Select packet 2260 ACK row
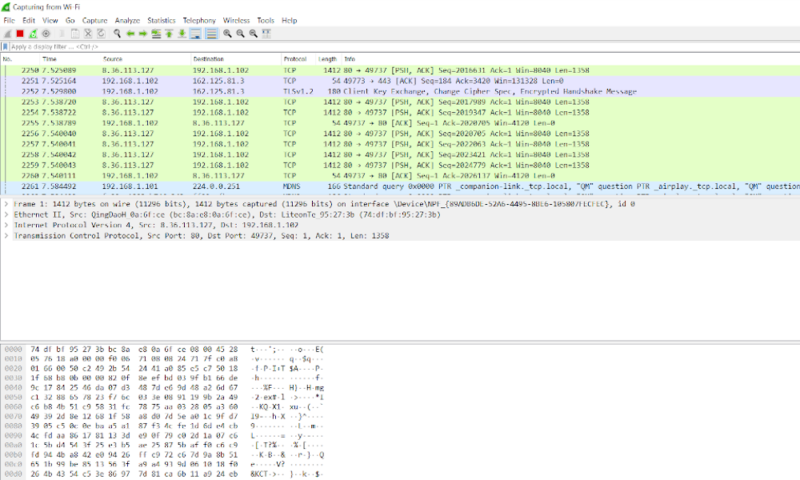800x480 pixels. 400,175
